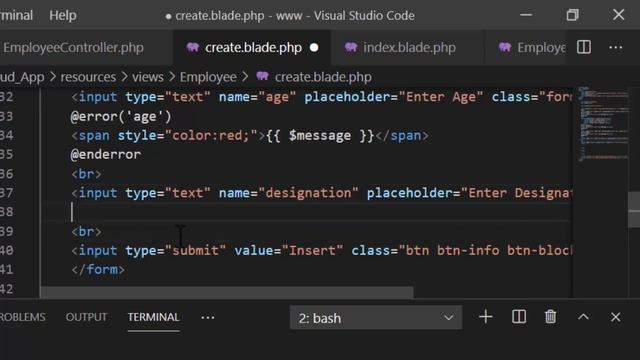The height and width of the screenshot is (360, 640).
Task: Split the terminal pane
Action: pyautogui.click(x=519, y=317)
